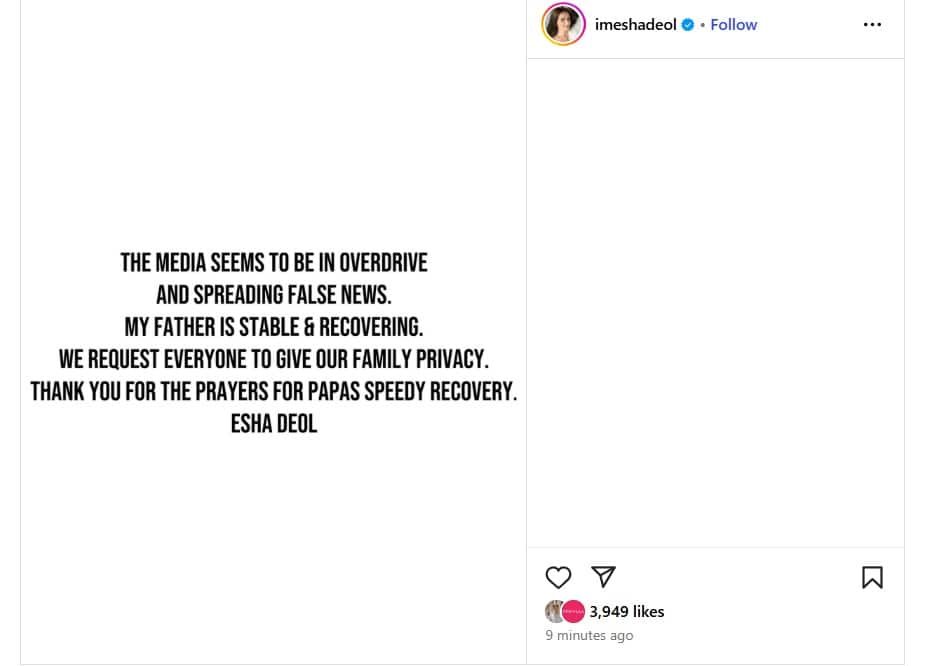Save the post with the bookmark icon
This screenshot has height=666, width=934.
(x=872, y=577)
